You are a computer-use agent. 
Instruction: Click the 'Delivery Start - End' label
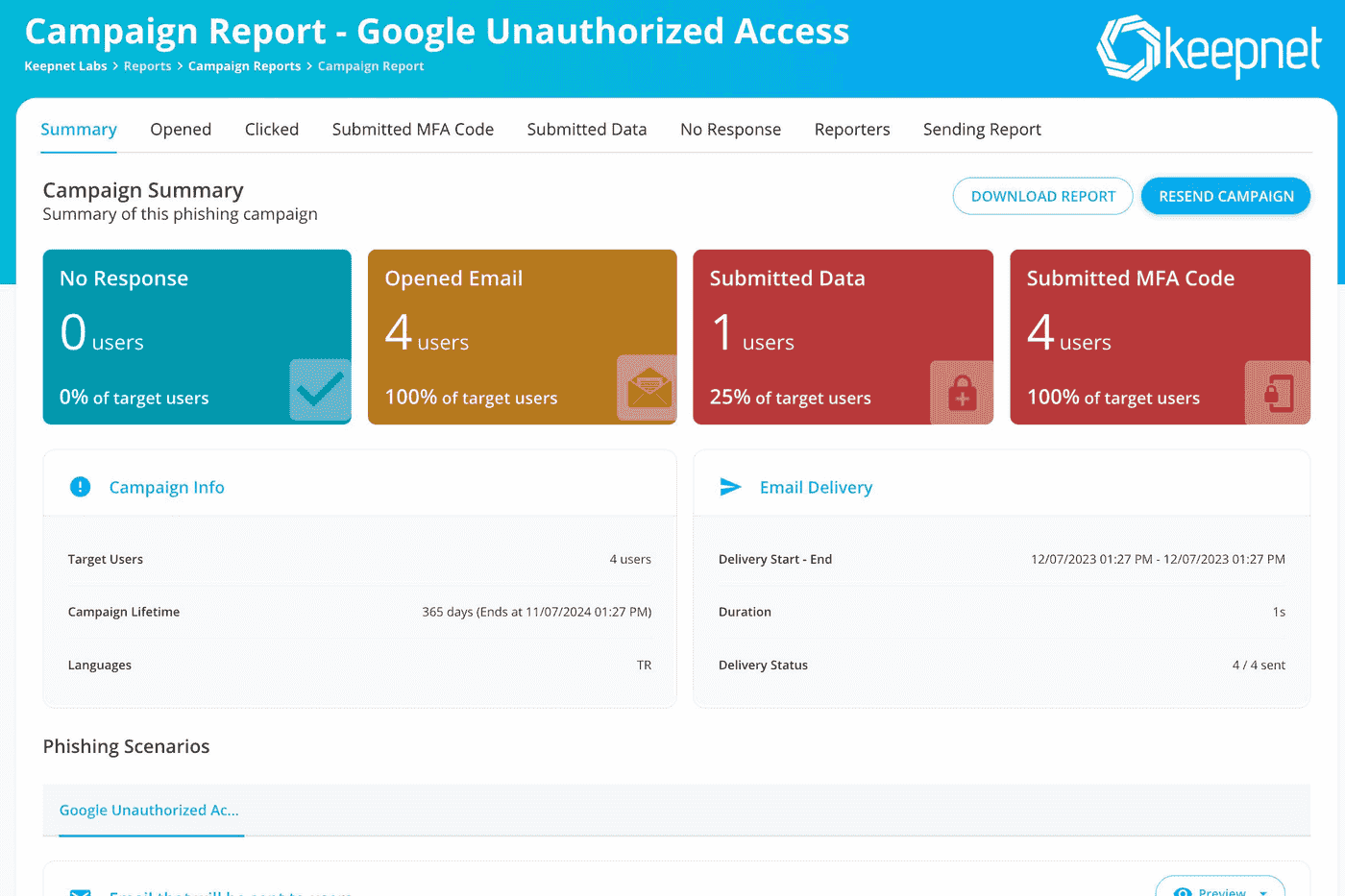[x=775, y=559]
